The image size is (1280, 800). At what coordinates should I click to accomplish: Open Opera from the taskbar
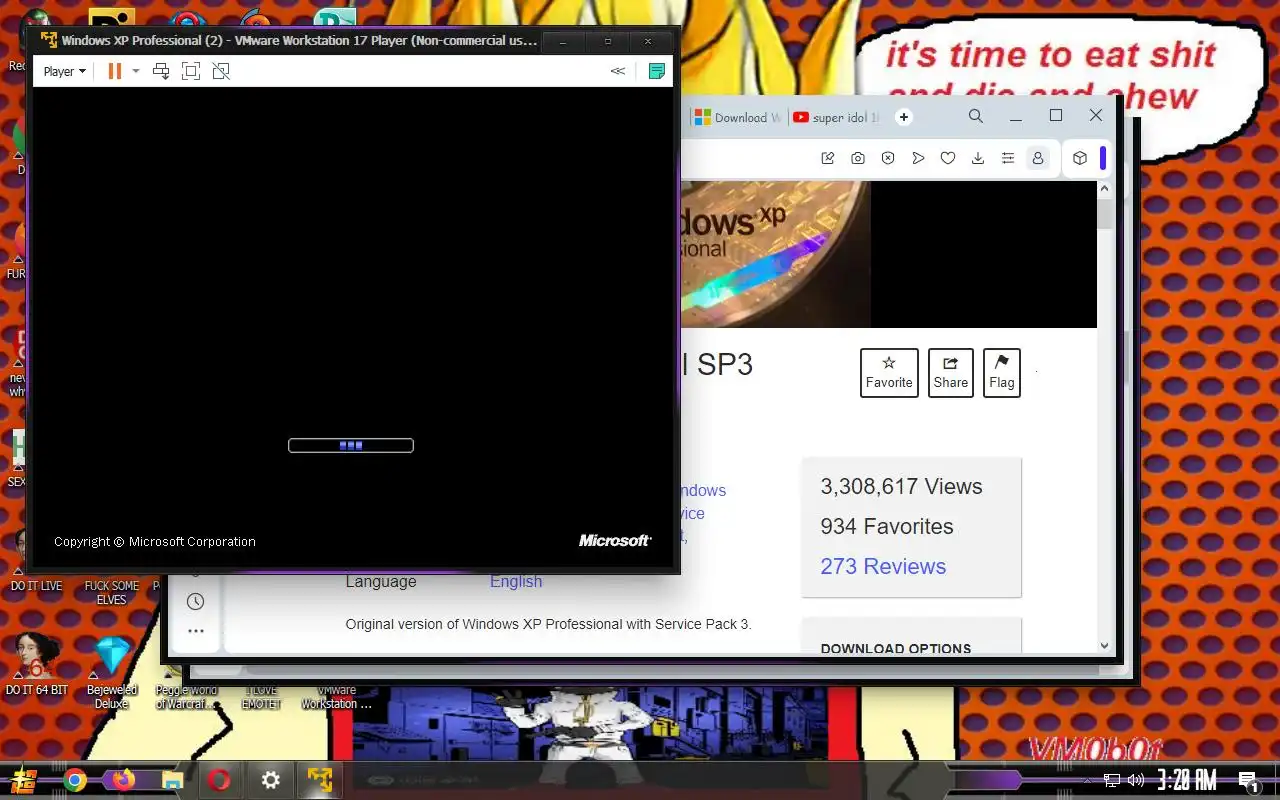click(220, 780)
